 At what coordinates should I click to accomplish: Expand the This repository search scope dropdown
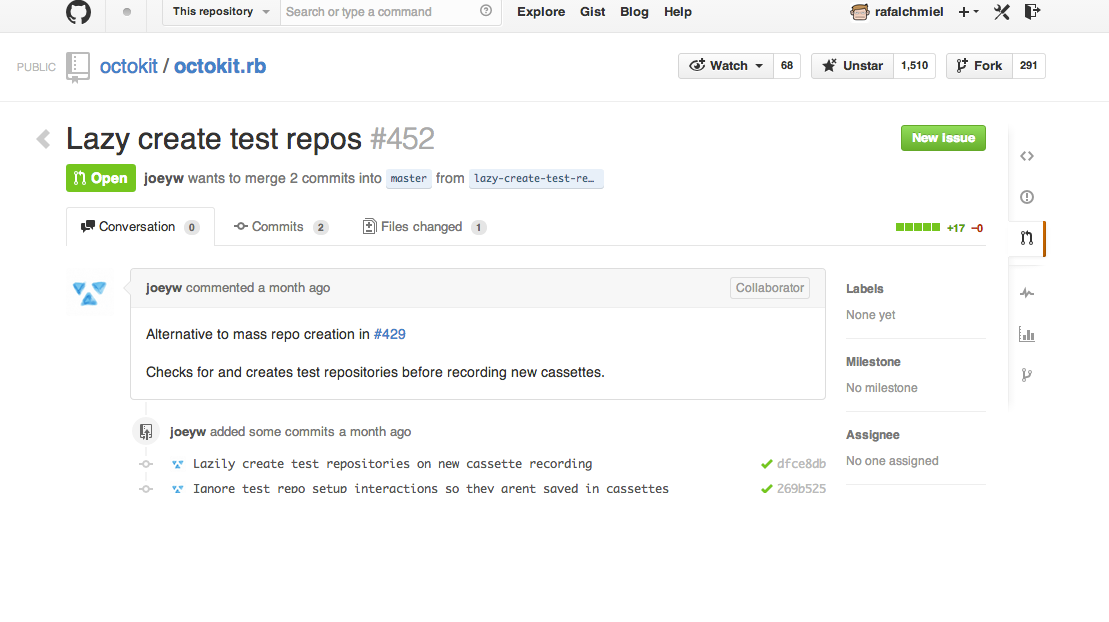pyautogui.click(x=221, y=12)
